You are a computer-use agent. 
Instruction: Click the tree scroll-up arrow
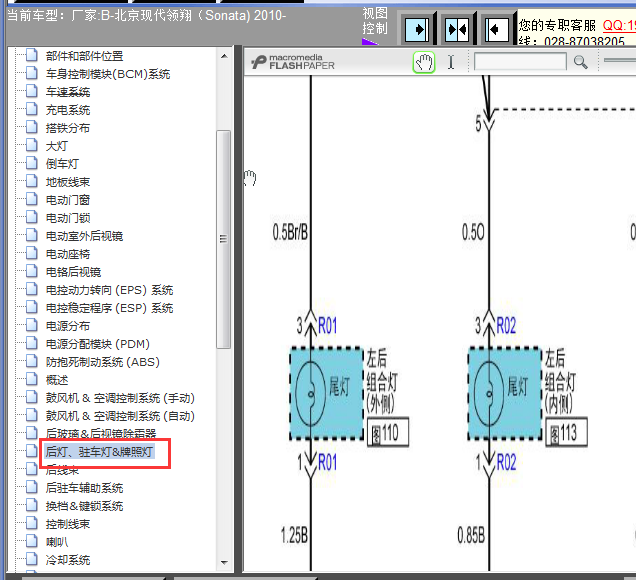224,56
